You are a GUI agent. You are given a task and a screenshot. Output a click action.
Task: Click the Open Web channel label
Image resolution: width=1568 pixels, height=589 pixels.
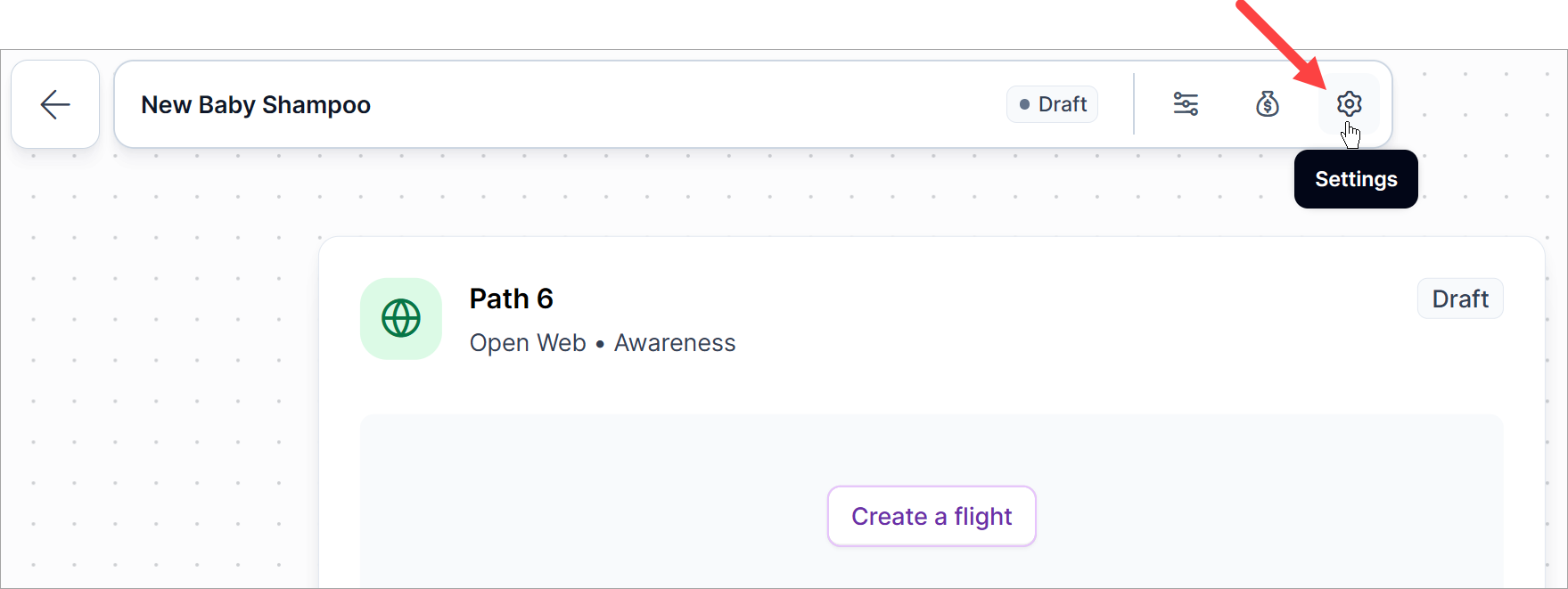click(528, 343)
